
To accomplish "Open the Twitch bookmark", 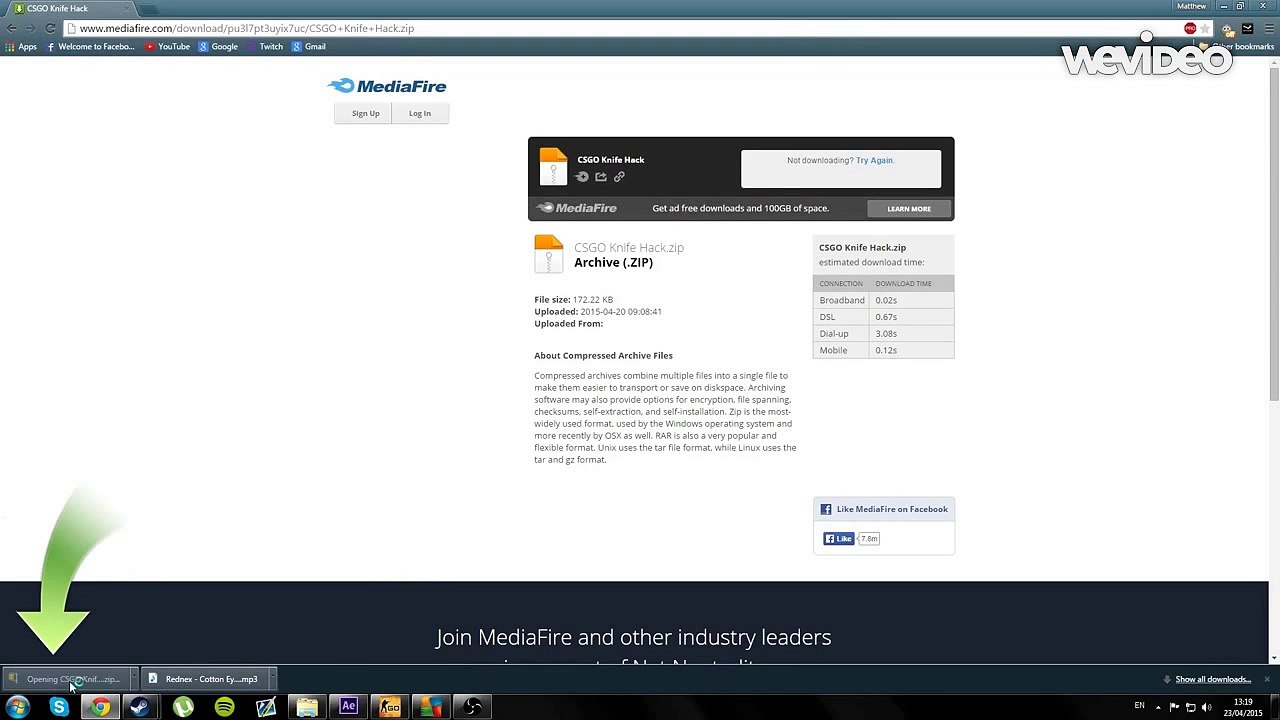I will [x=264, y=46].
